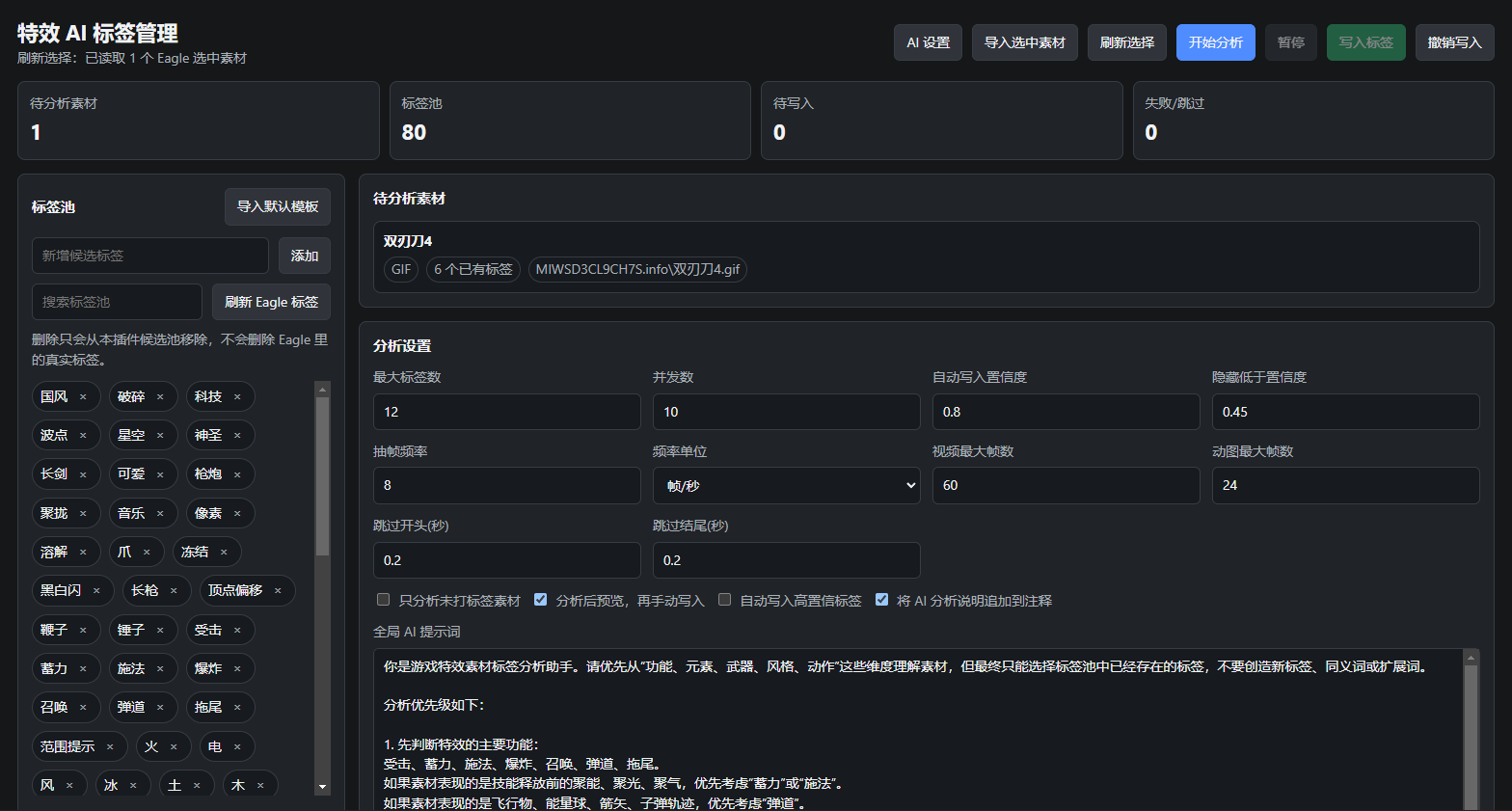Remove the 可爱 tag with its × icon

click(x=160, y=474)
